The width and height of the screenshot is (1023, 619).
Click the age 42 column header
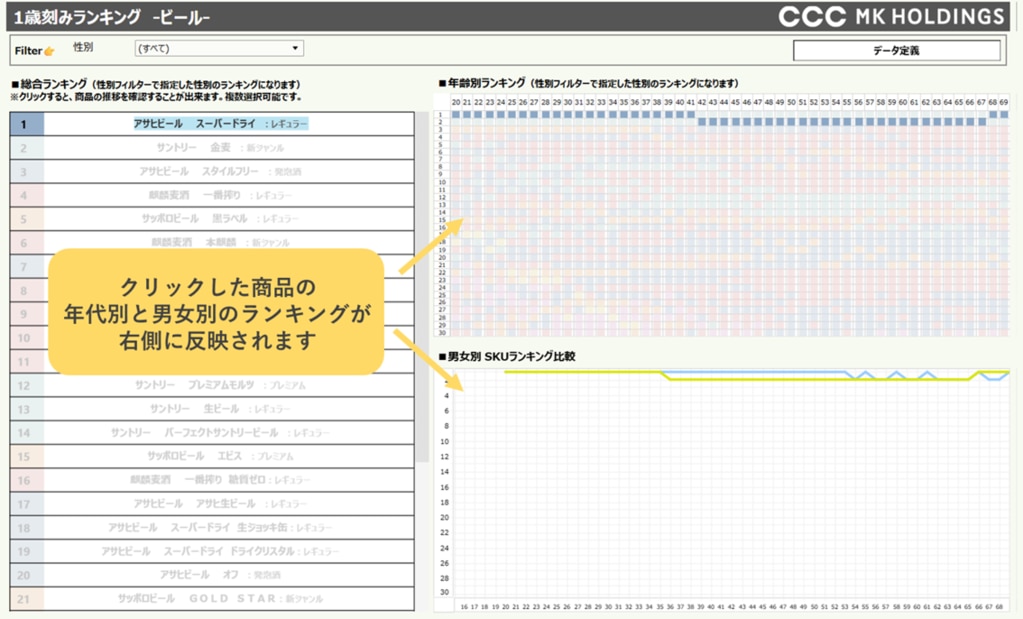click(702, 102)
